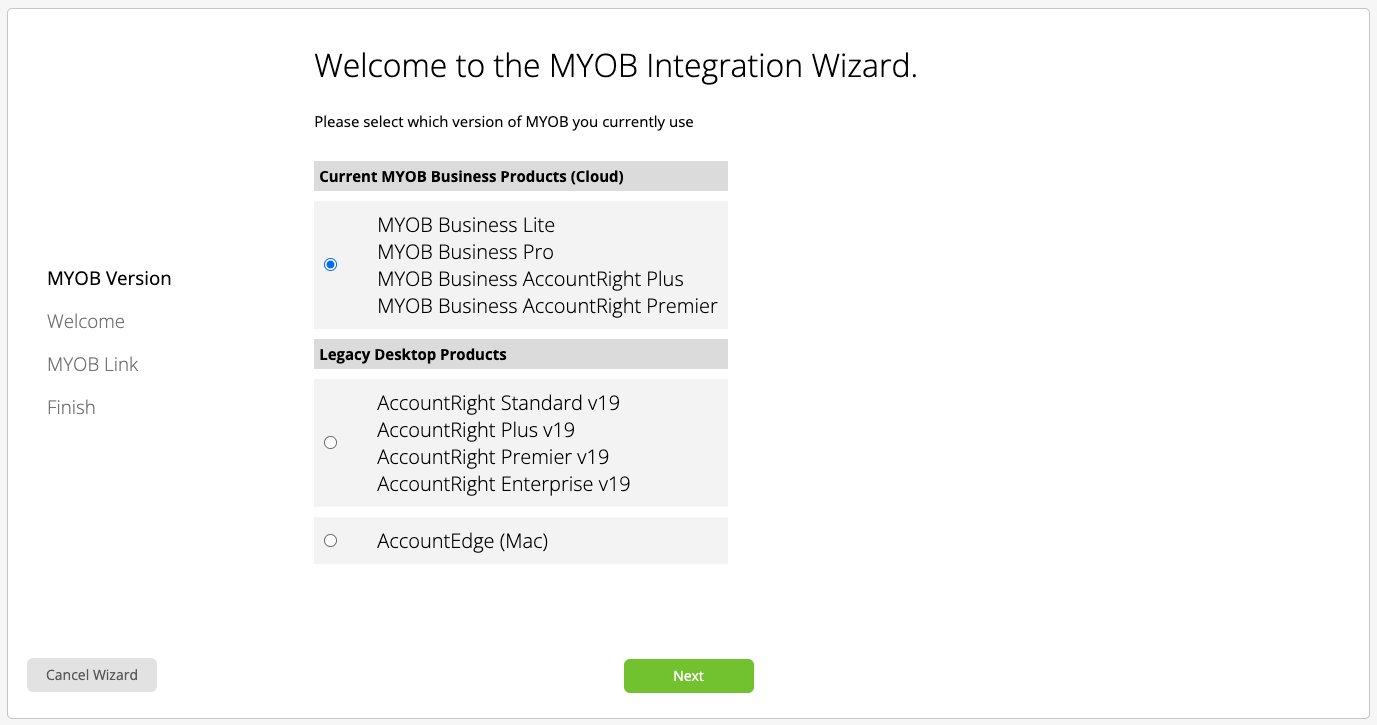This screenshot has width=1377, height=725.
Task: Select the AccountEdge (Mac) radio button
Action: [x=330, y=540]
